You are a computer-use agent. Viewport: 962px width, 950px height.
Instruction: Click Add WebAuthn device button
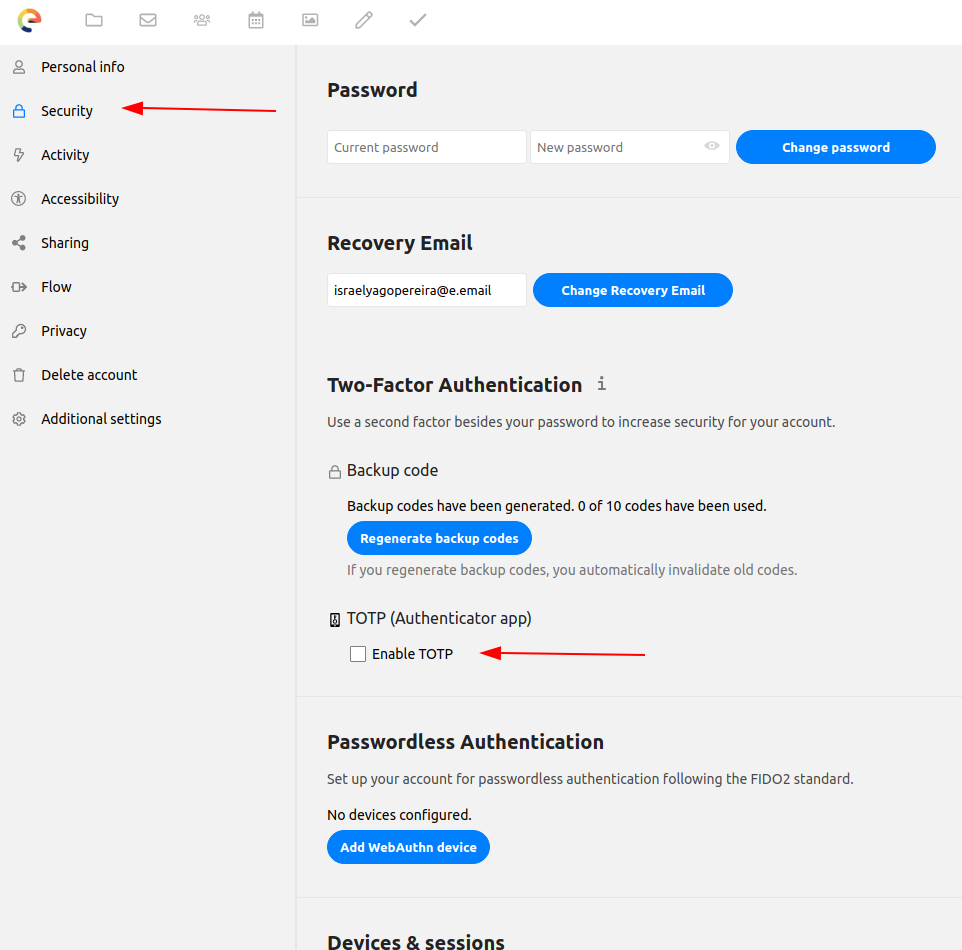tap(408, 847)
